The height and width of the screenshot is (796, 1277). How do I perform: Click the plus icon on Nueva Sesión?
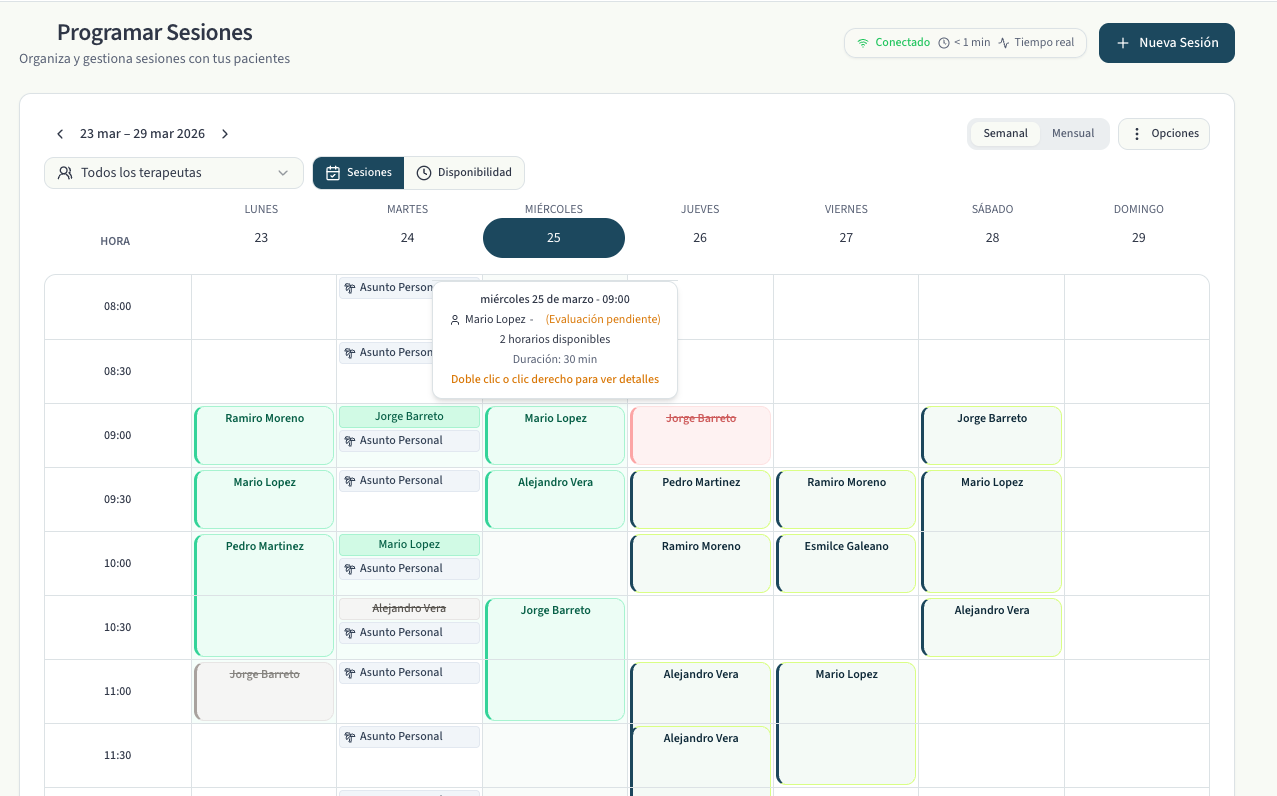coord(1123,43)
